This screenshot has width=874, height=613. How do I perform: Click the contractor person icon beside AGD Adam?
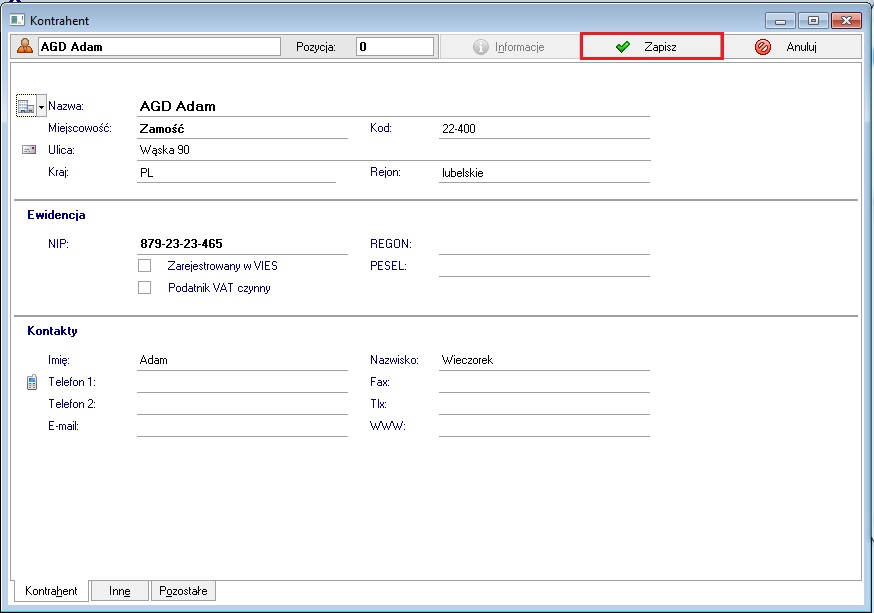[25, 46]
